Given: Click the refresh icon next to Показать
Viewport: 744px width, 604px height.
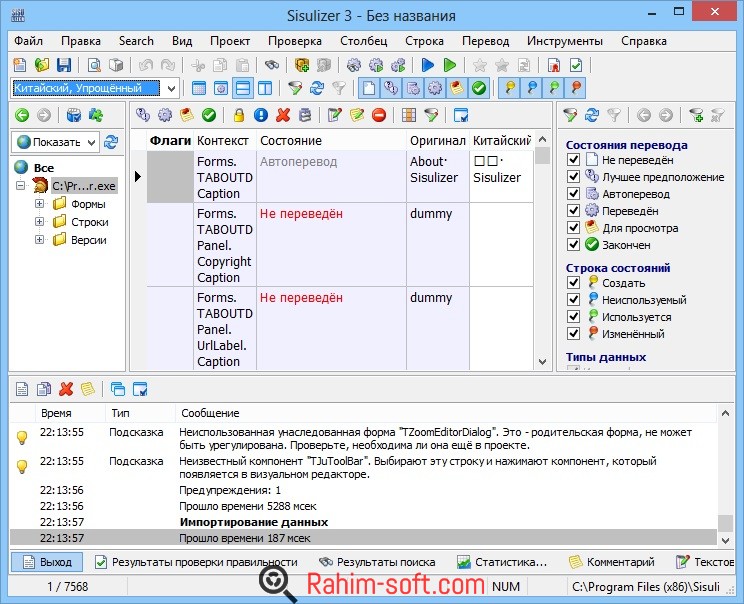Looking at the screenshot, I should coord(111,142).
